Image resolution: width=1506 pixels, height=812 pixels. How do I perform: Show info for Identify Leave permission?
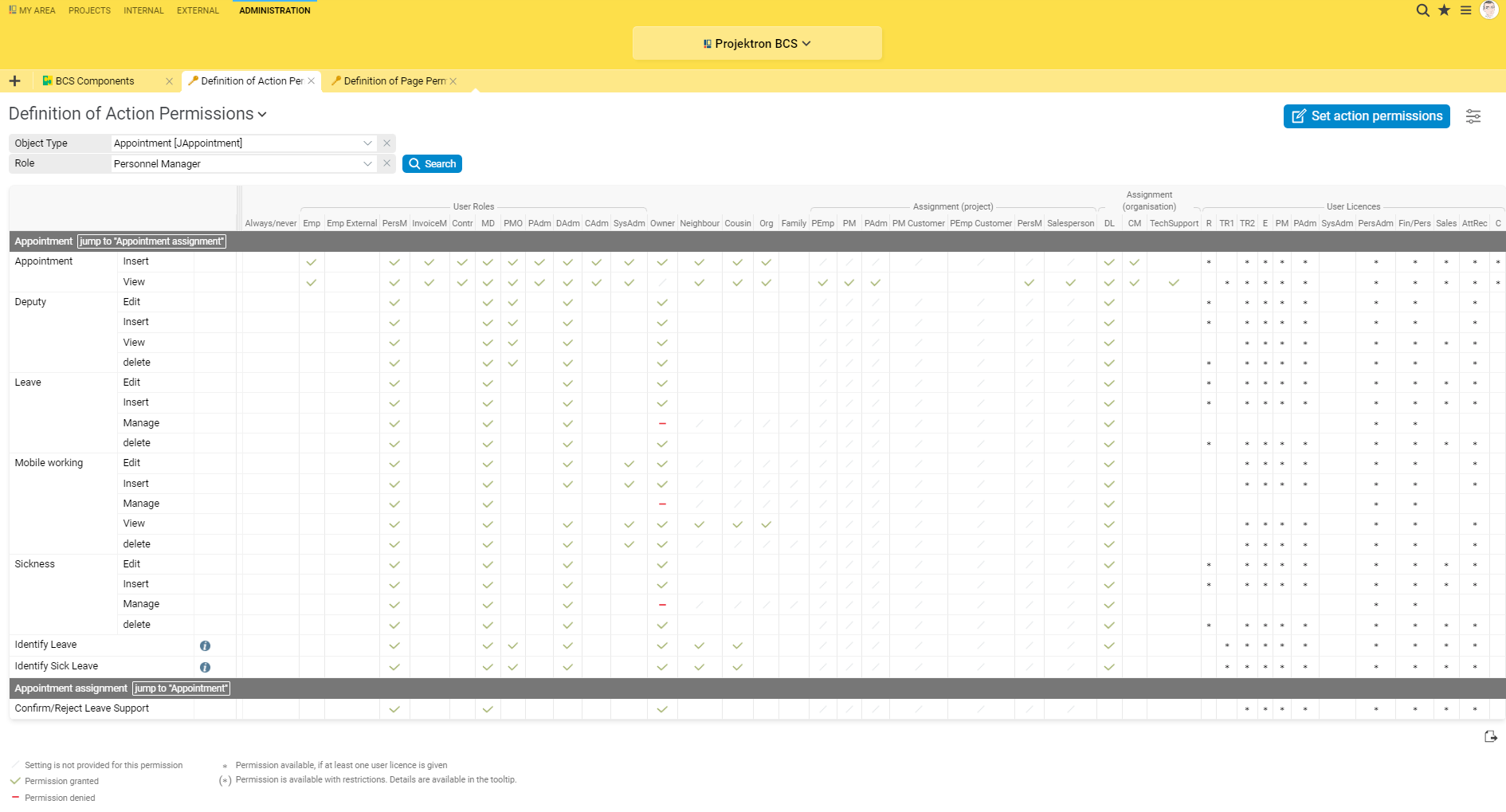205,645
